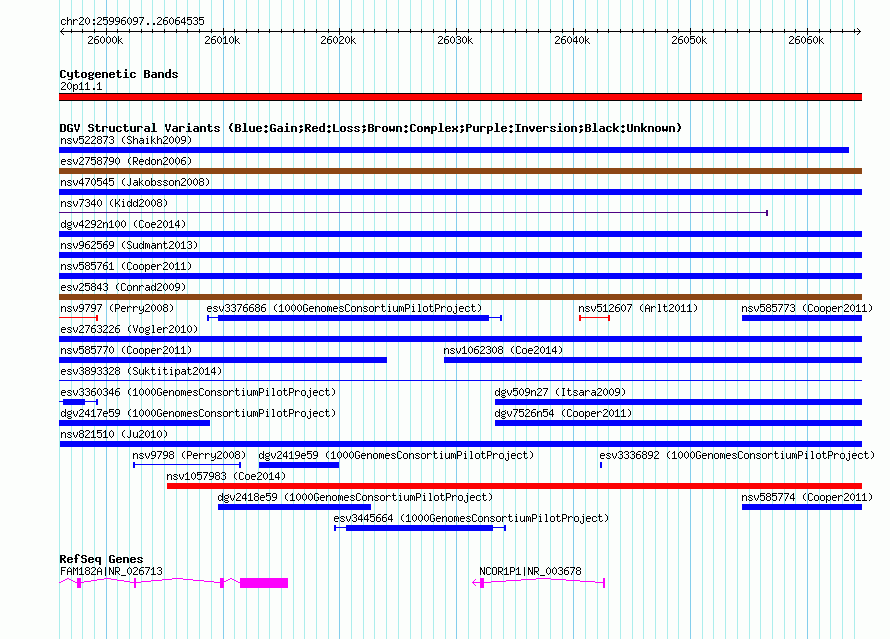890x639 pixels.
Task: Click the nsv7340 (Kidd2008) inversion label
Action: coord(114,203)
